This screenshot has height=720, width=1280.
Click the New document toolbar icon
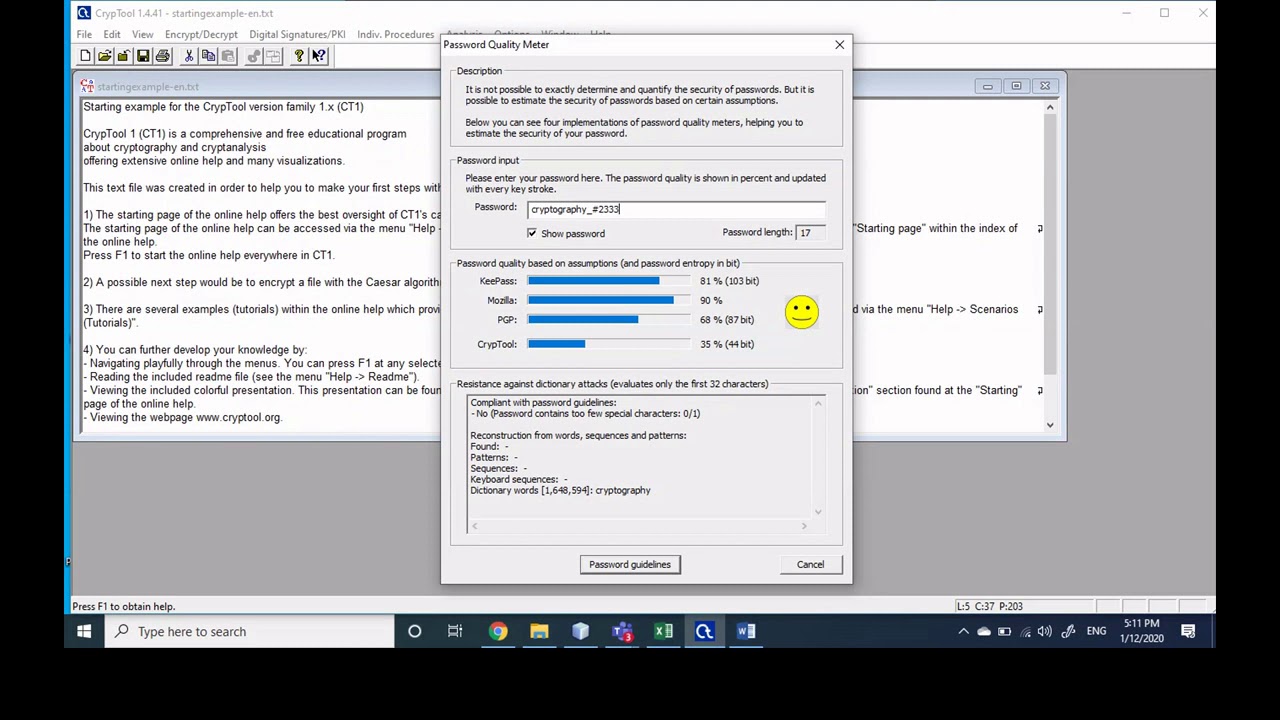click(x=85, y=56)
